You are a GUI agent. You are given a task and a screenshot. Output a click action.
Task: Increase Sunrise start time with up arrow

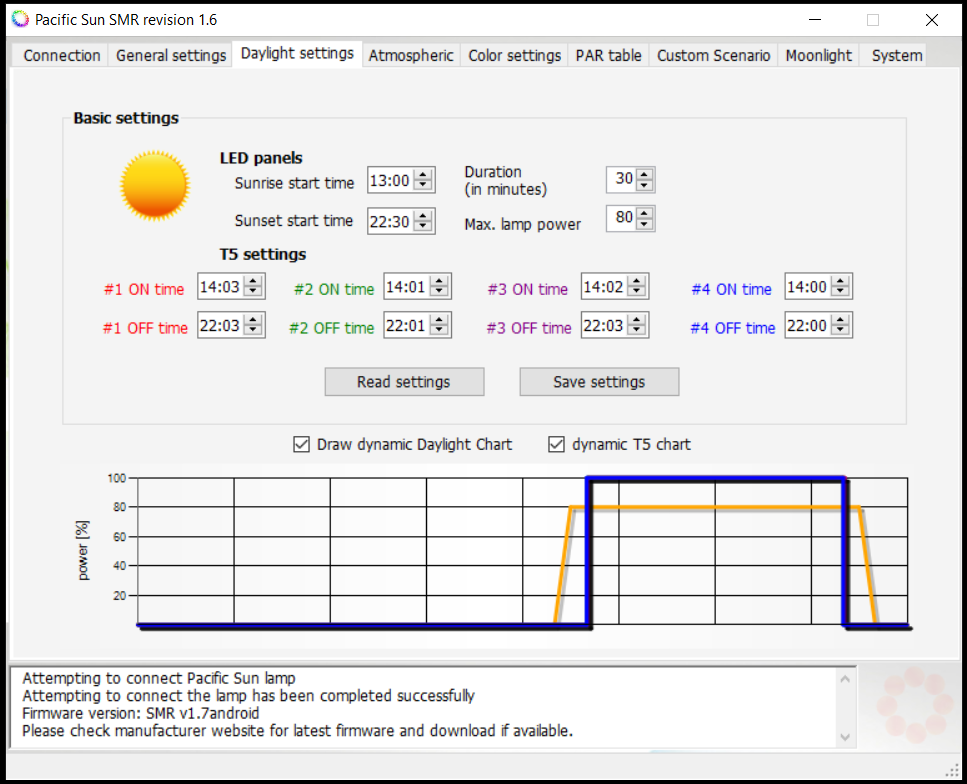(x=423, y=175)
